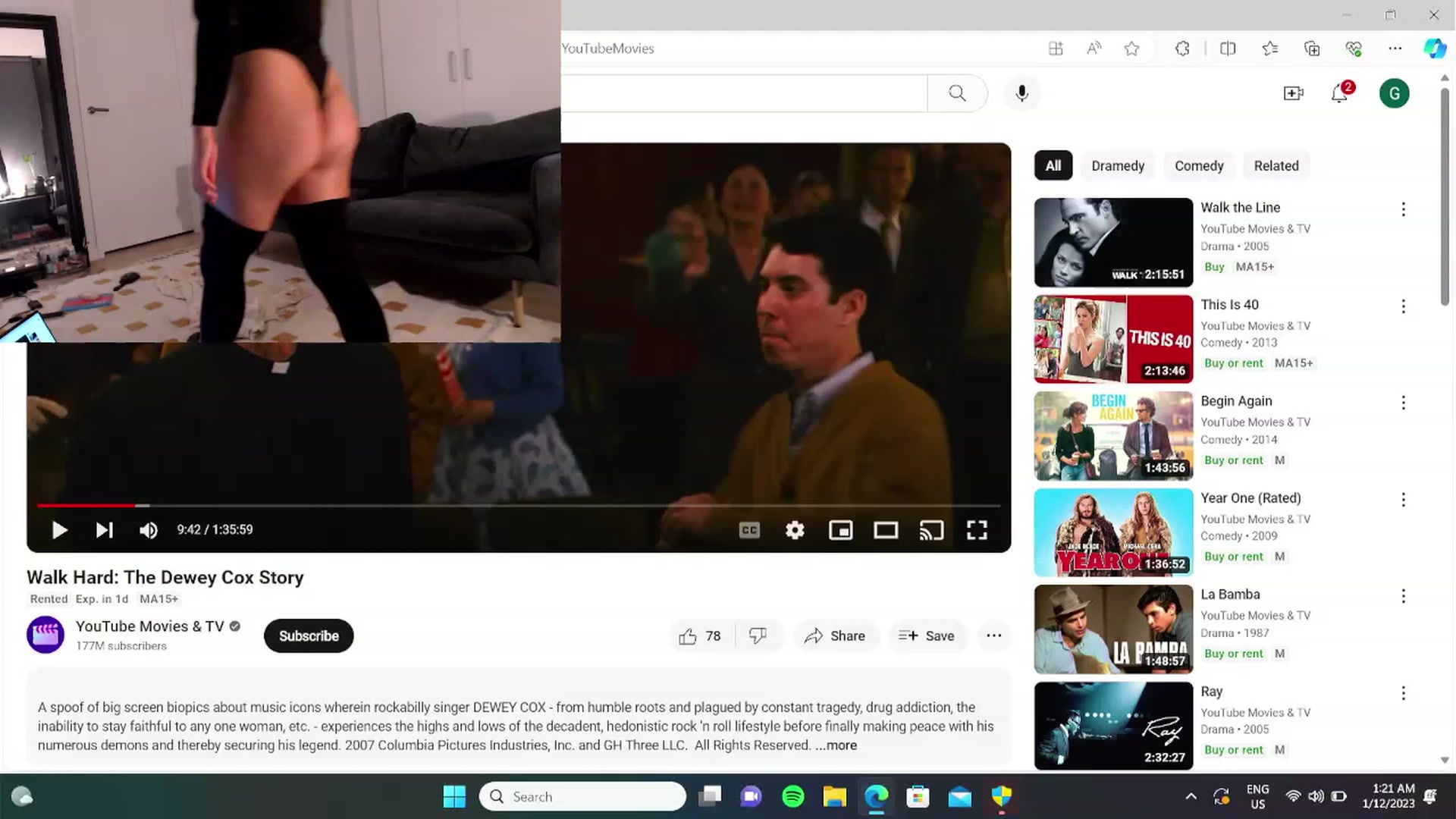Open Spotify from the taskbar
Viewport: 1456px width, 819px height.
793,796
